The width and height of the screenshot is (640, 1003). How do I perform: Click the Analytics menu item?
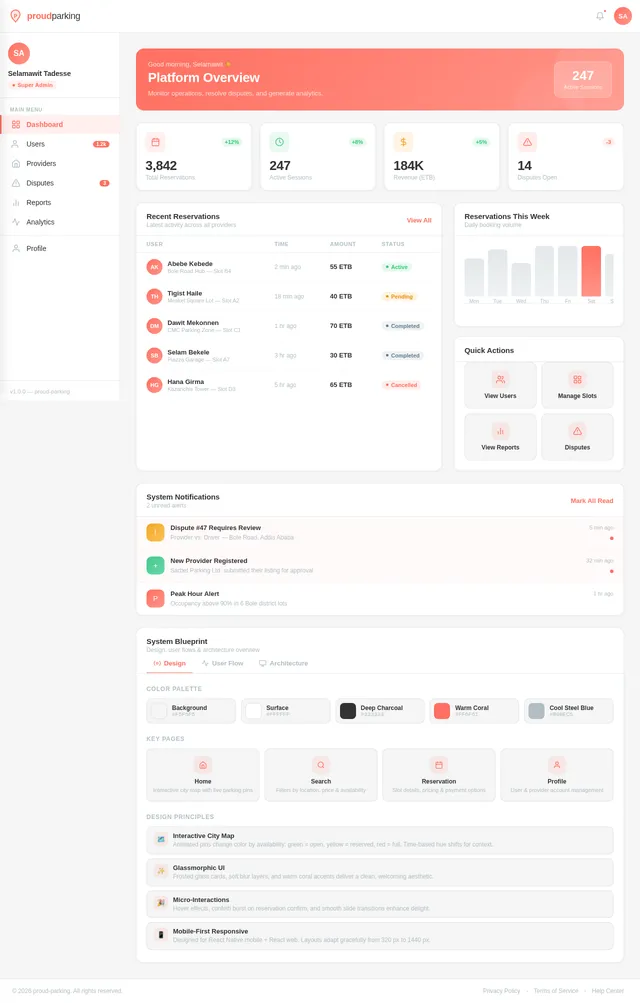coord(60,222)
